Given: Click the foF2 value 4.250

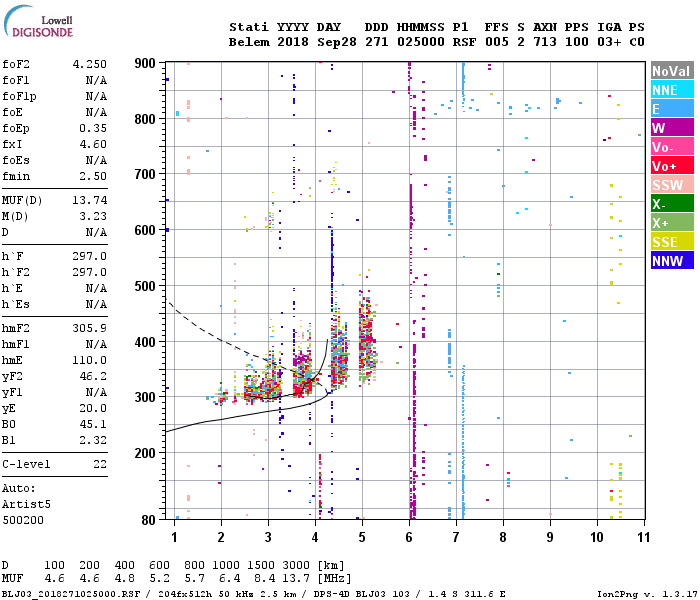Looking at the screenshot, I should (90, 64).
